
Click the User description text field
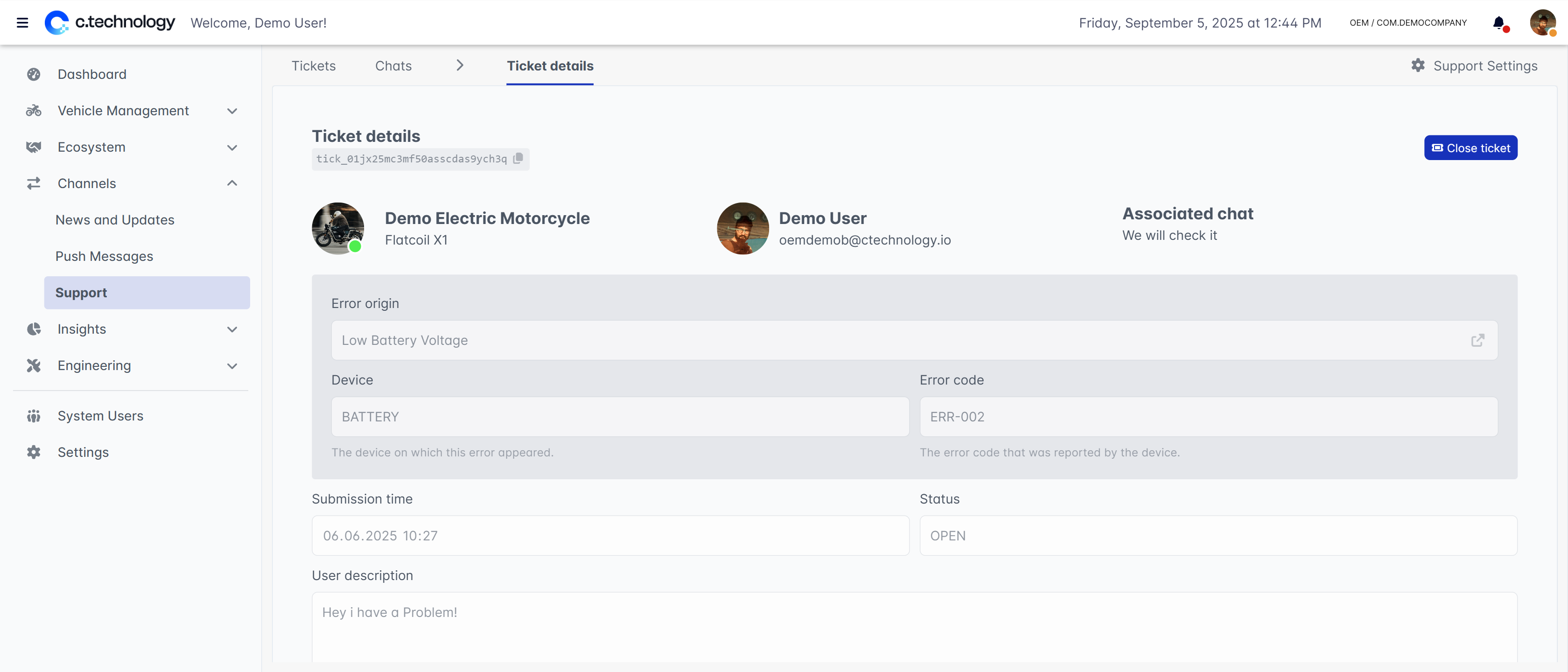click(914, 627)
